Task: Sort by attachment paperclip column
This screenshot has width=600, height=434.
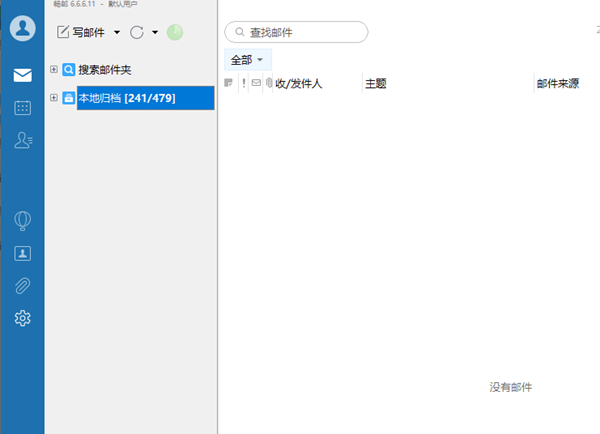Action: click(269, 83)
